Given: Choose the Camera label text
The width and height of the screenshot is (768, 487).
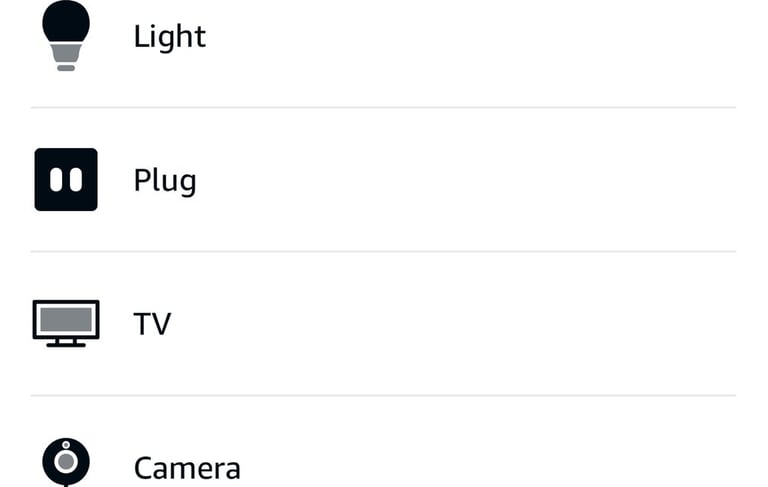Looking at the screenshot, I should point(187,467).
